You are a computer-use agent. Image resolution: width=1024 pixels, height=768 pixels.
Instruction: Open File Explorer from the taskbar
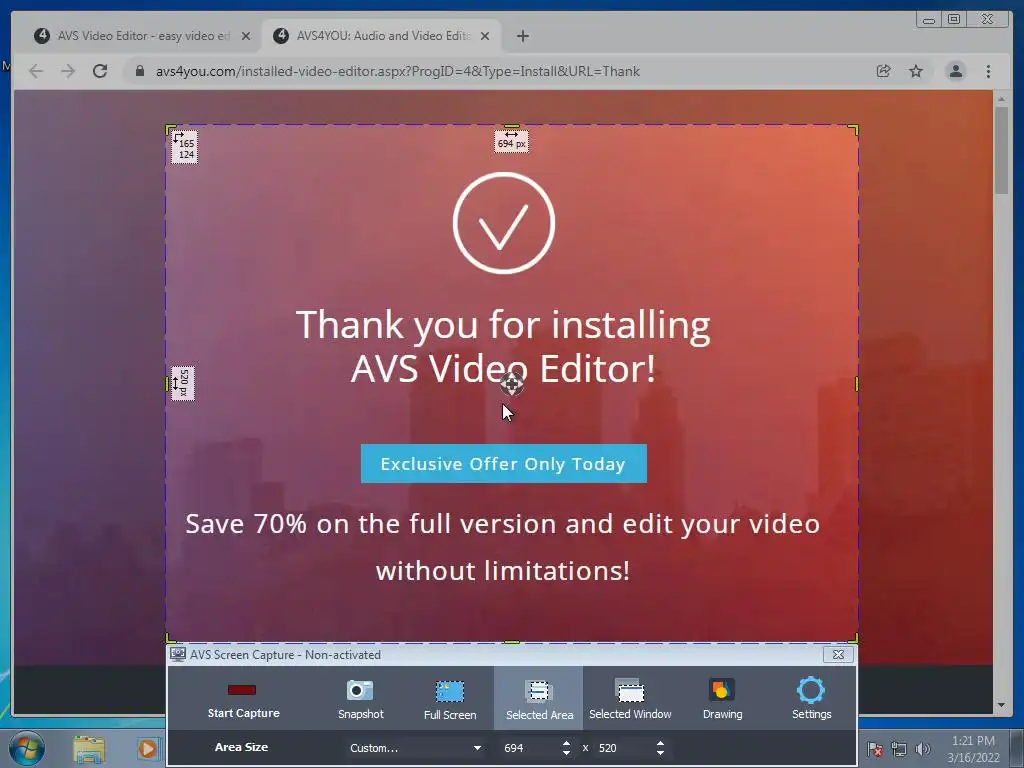89,749
